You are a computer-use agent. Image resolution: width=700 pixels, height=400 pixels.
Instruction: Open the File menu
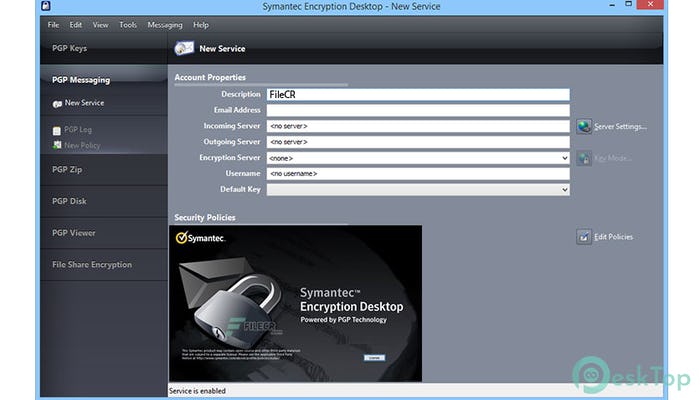[x=53, y=25]
